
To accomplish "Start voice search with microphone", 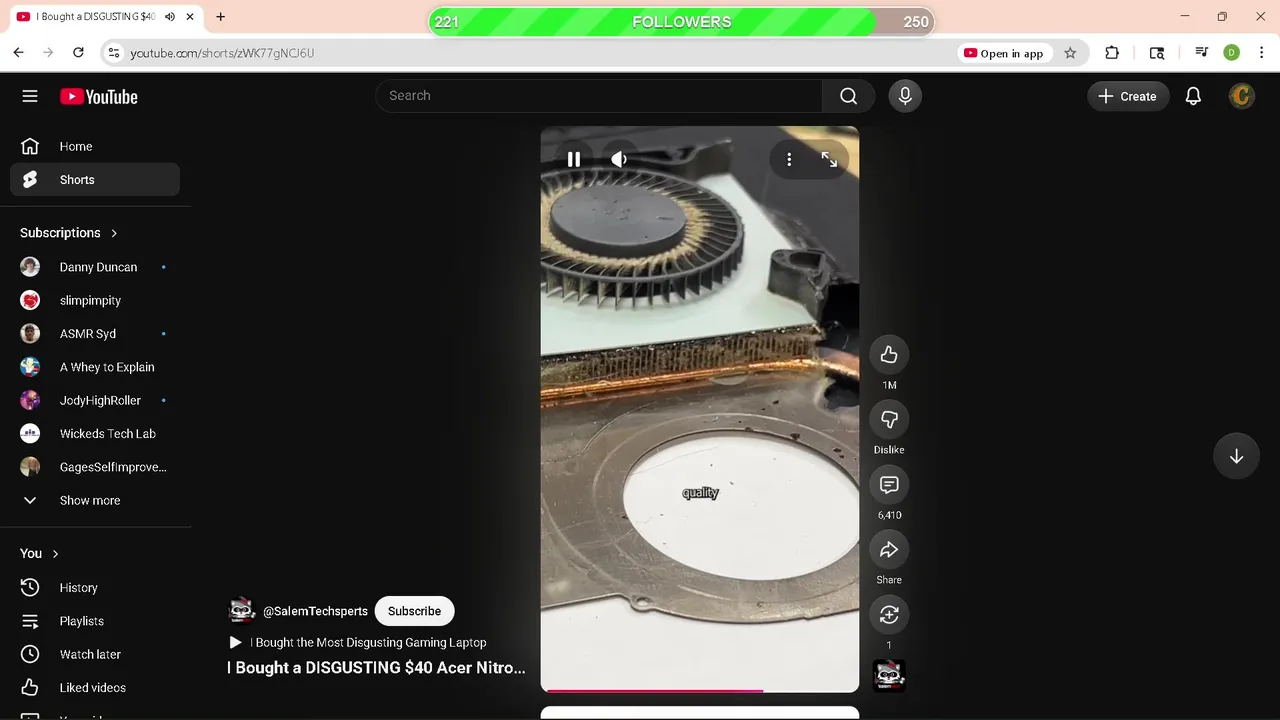I will [905, 96].
